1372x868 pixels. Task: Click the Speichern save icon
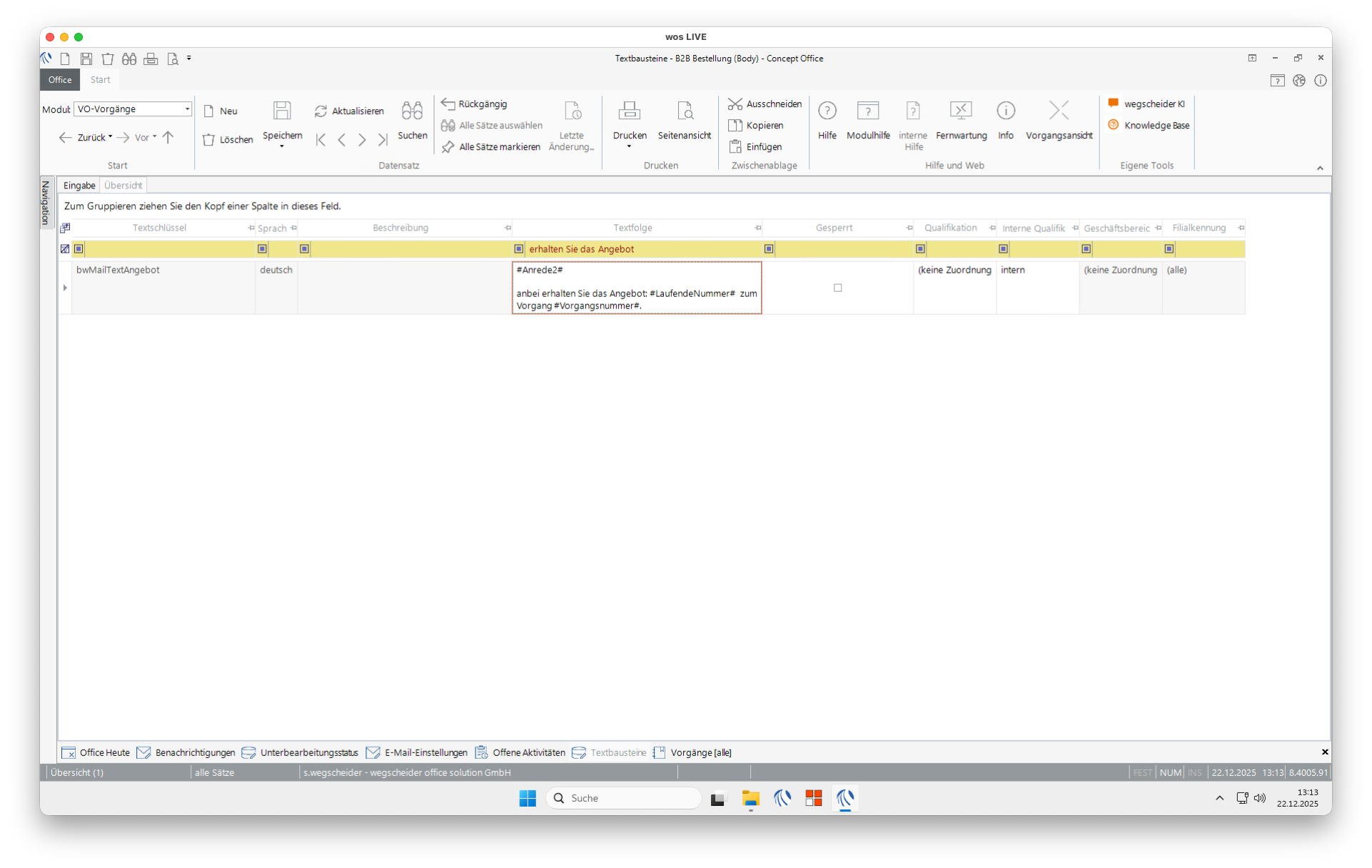(282, 111)
